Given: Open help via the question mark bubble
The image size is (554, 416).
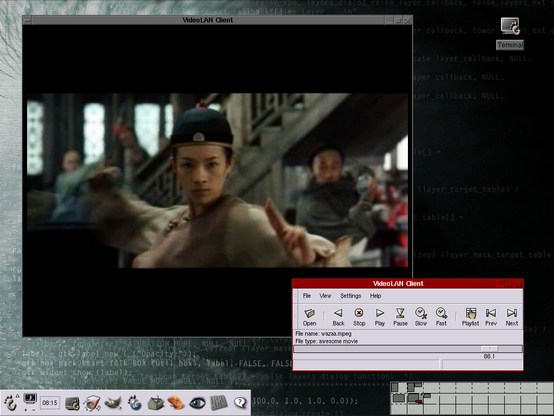Looking at the screenshot, I should tap(240, 403).
